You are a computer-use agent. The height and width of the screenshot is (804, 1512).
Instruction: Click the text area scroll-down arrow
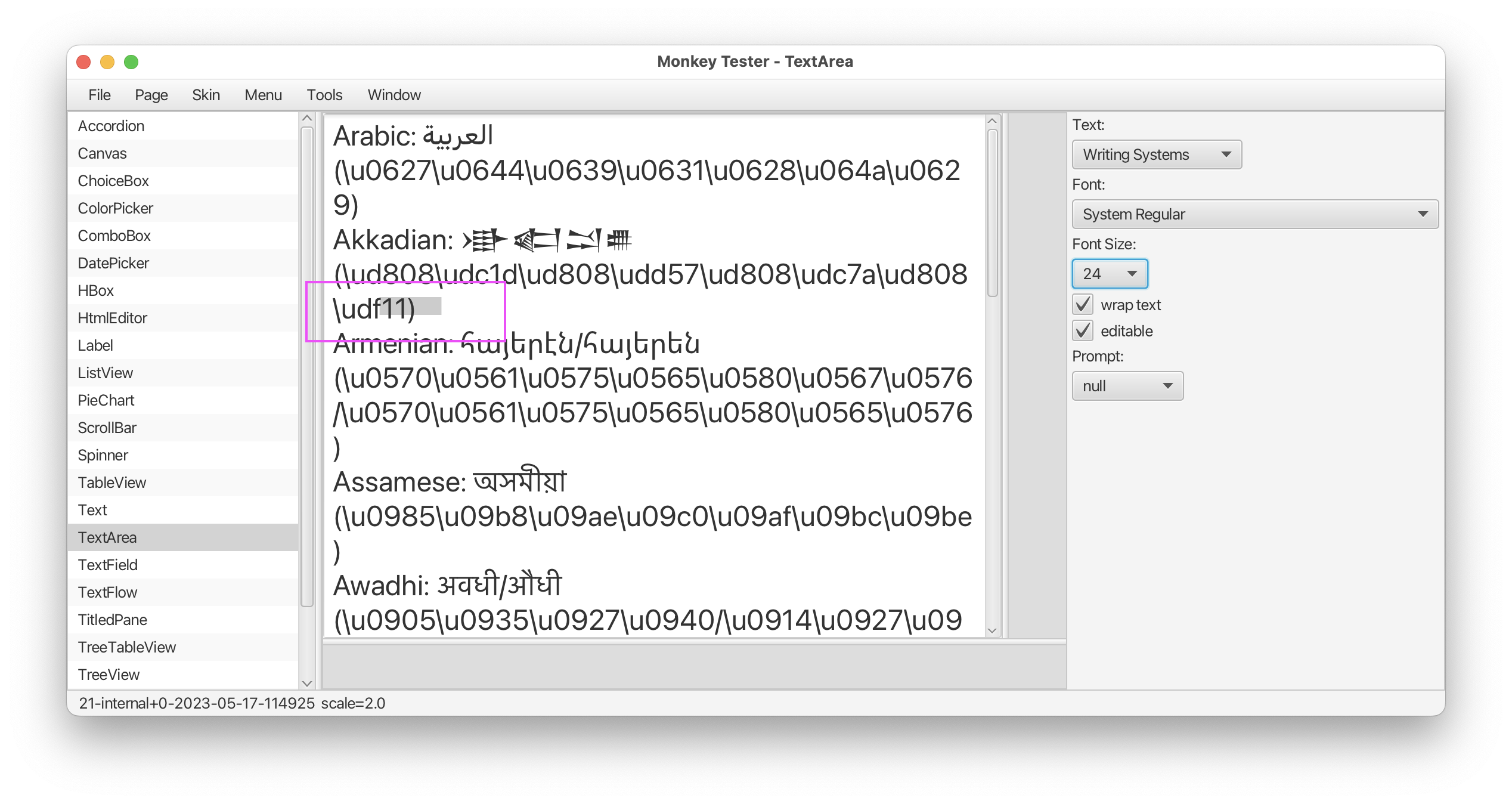coord(992,630)
